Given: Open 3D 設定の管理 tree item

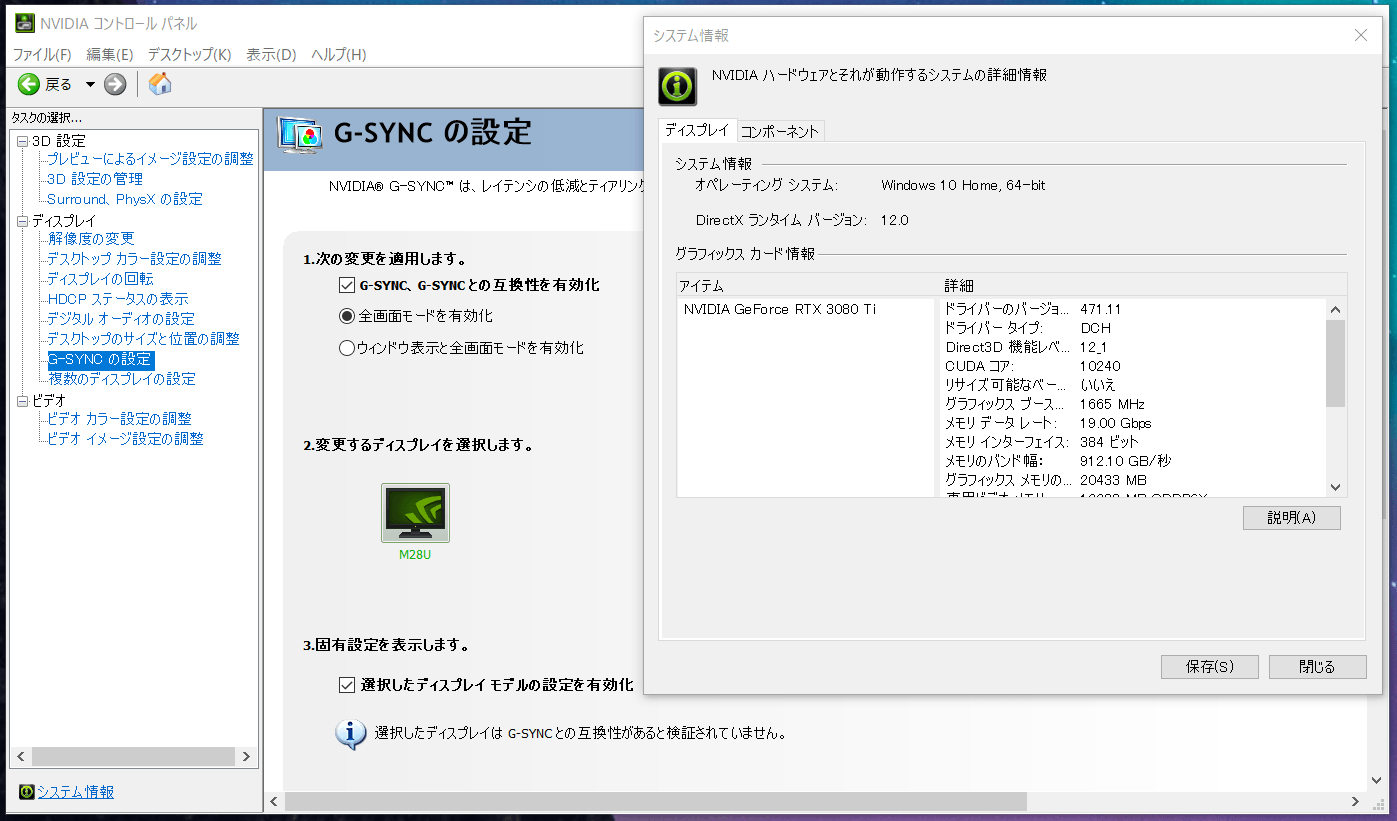Looking at the screenshot, I should [95, 179].
